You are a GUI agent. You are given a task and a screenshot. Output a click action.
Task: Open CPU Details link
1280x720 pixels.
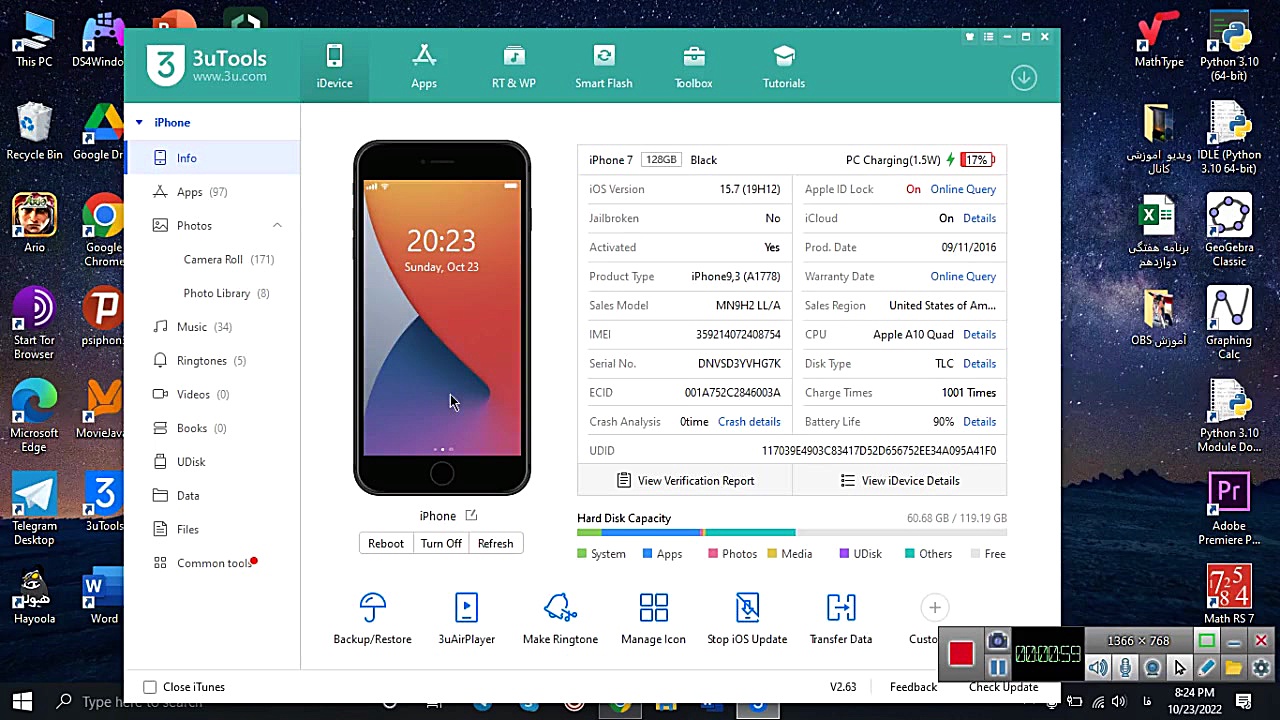click(x=979, y=334)
